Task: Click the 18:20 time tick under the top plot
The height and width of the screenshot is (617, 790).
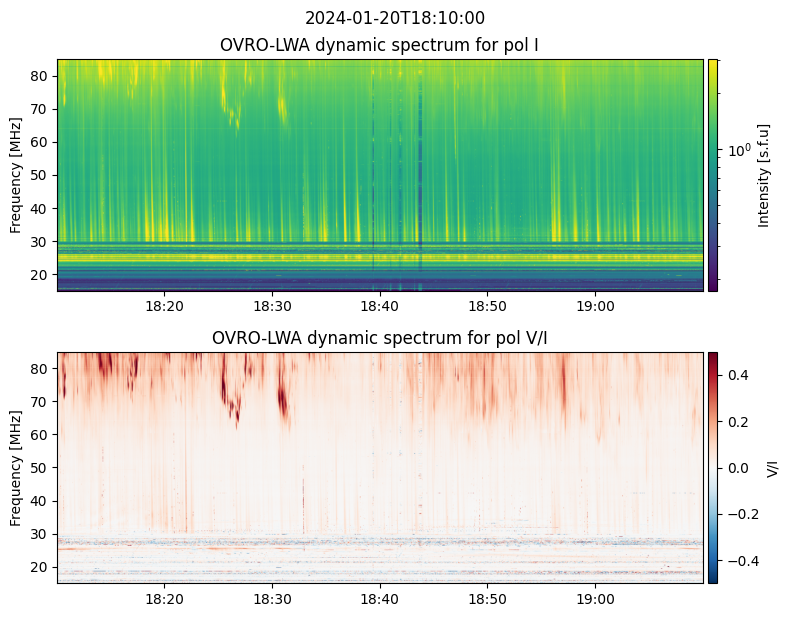Action: pos(164,305)
